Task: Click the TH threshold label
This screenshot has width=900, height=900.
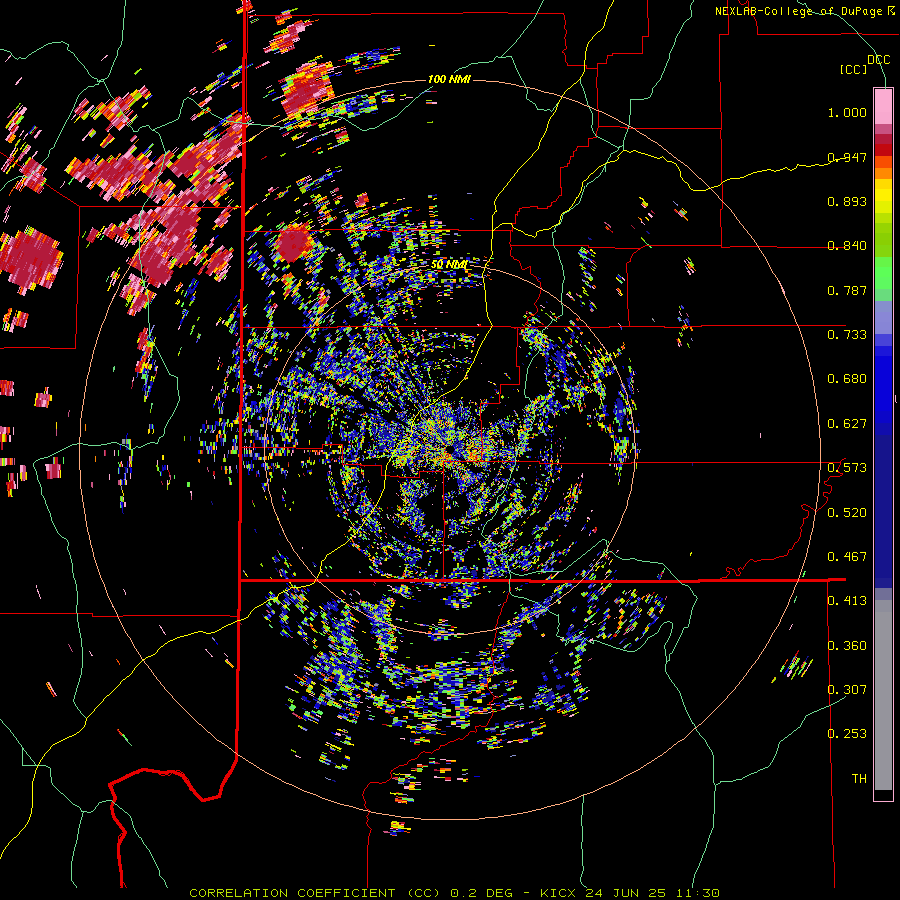Action: tap(859, 779)
